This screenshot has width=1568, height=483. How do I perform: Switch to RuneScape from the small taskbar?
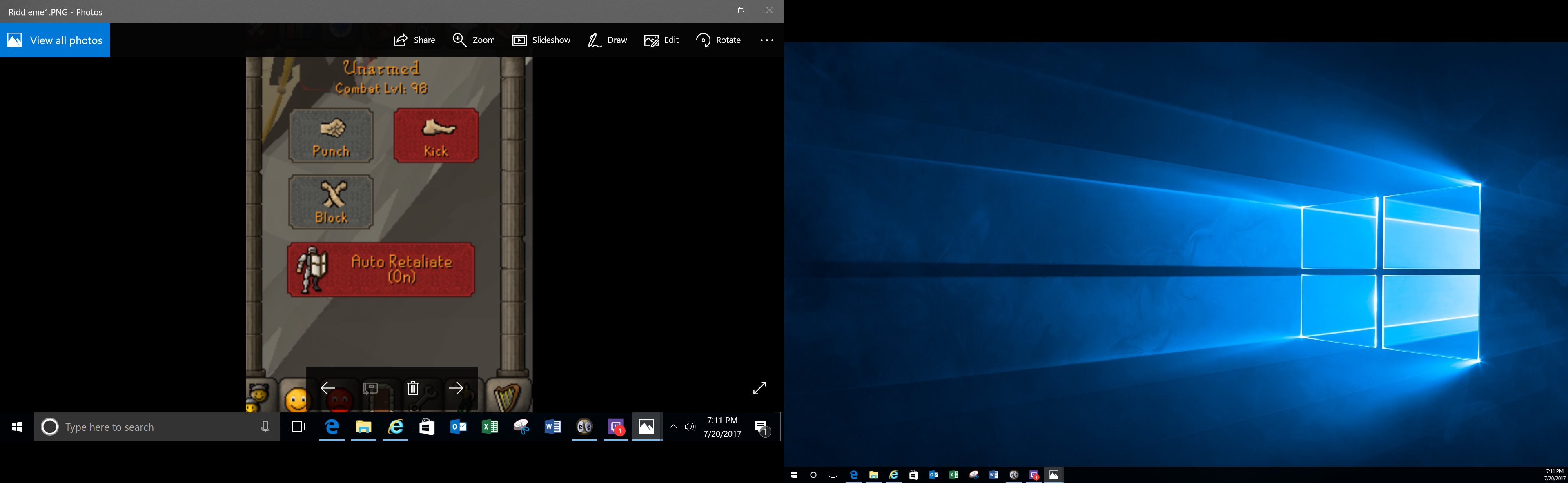pos(1014,475)
